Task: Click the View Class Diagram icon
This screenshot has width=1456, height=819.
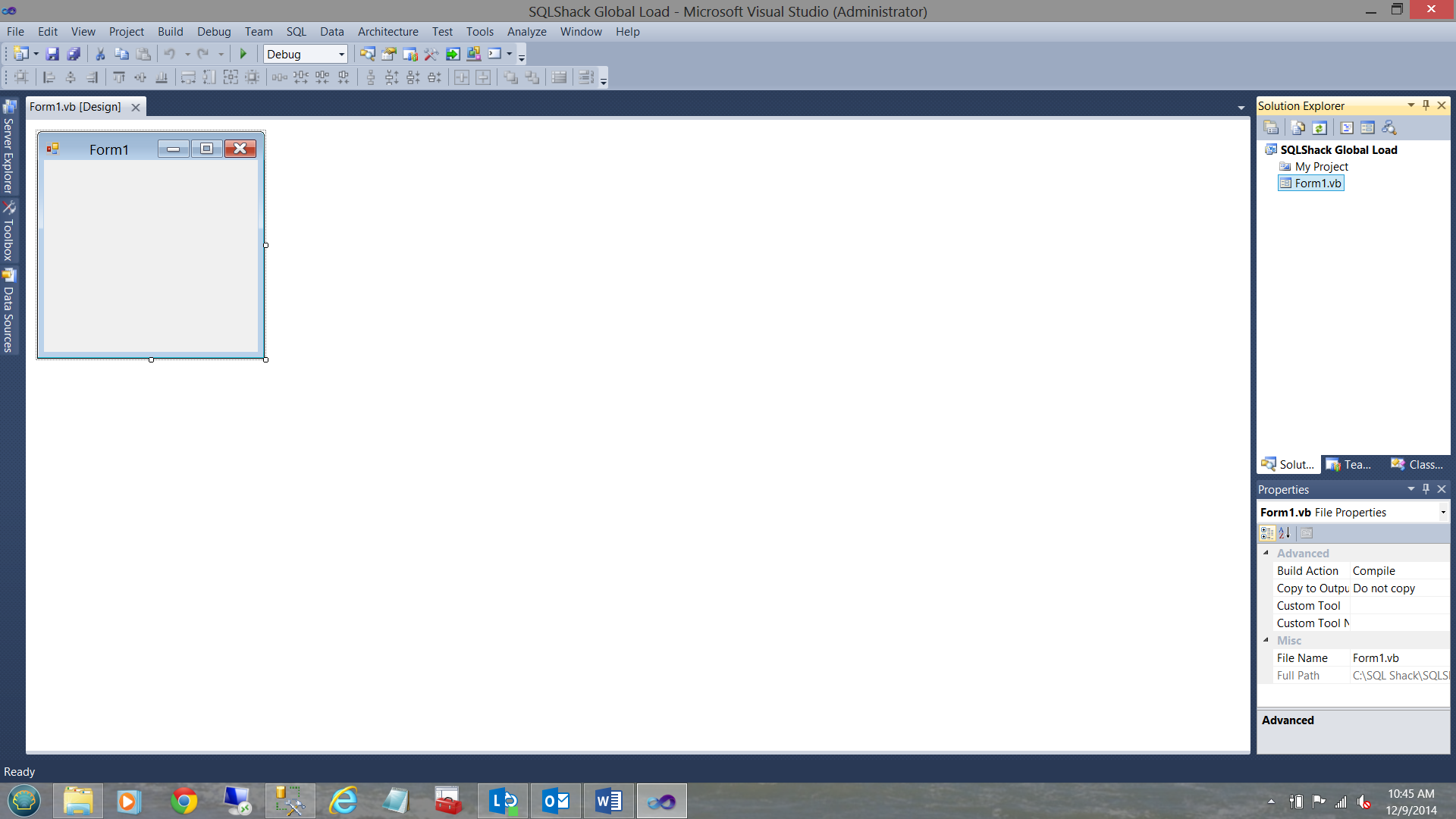Action: click(x=1389, y=127)
